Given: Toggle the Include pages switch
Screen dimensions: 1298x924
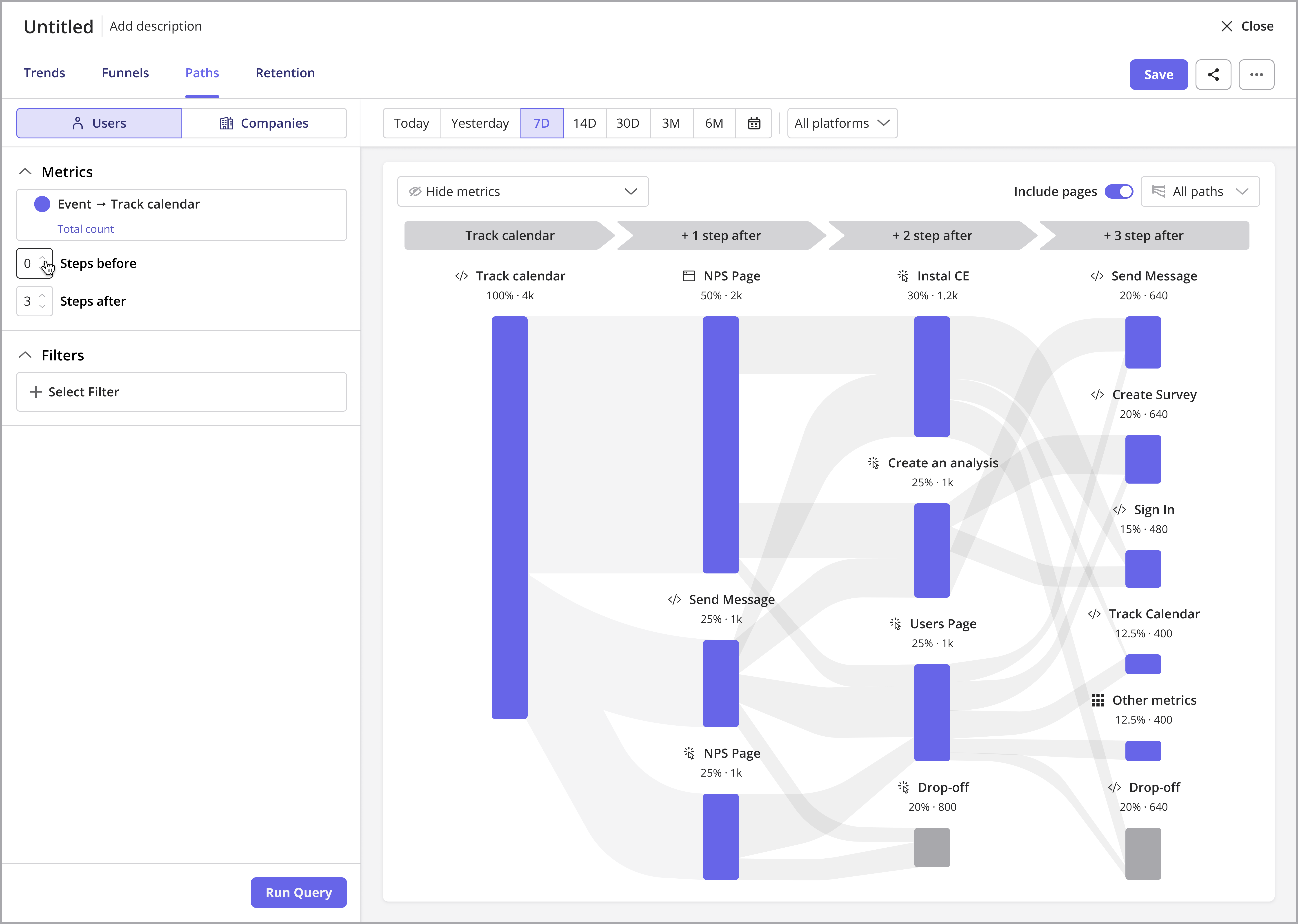Looking at the screenshot, I should 1119,192.
